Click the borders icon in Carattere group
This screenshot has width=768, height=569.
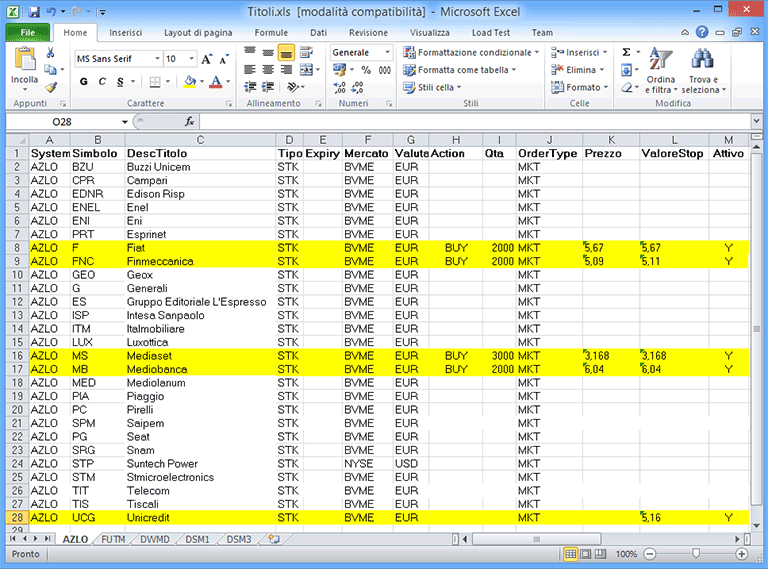pyautogui.click(x=155, y=82)
